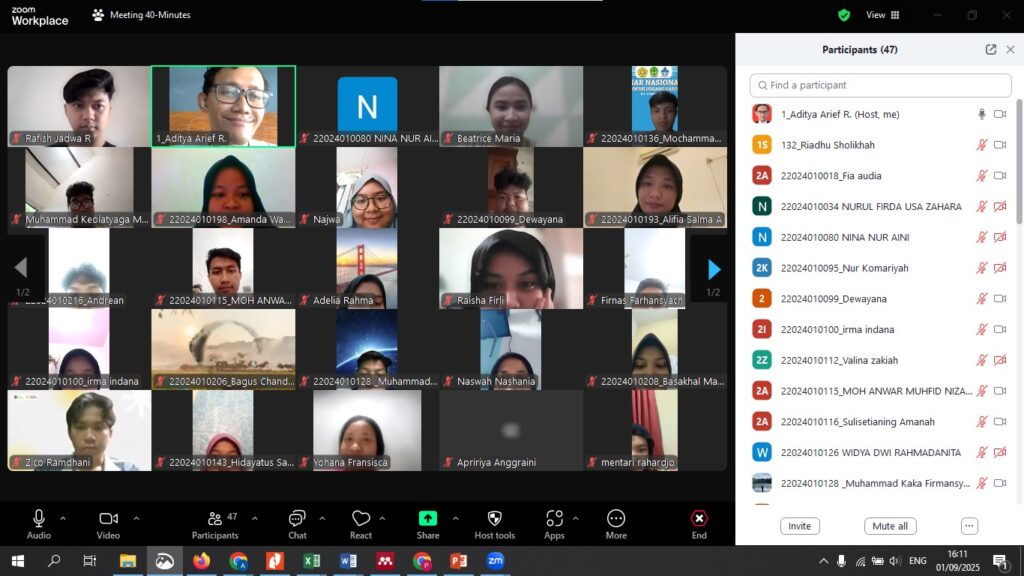Open Windows Start menu

pyautogui.click(x=18, y=561)
